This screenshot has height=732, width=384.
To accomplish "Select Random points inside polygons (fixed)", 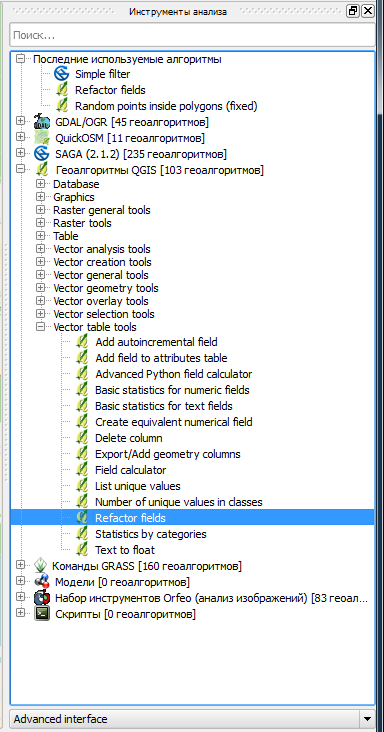I will pos(166,106).
